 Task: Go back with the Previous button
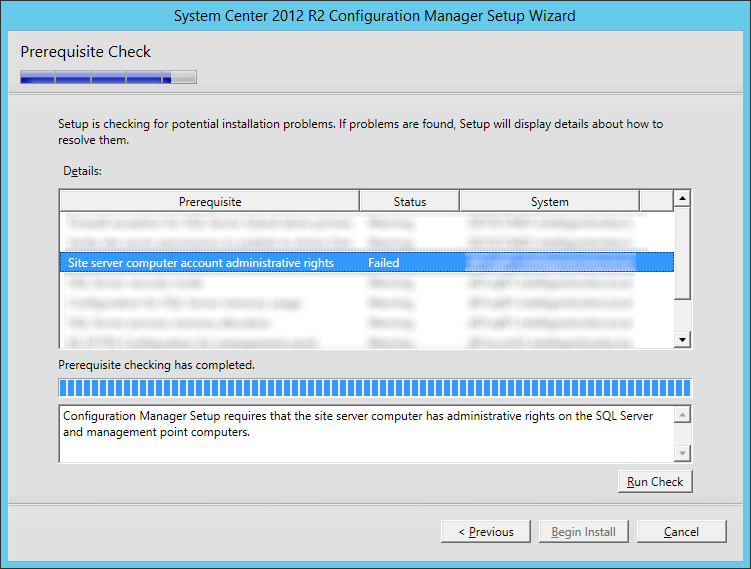click(x=486, y=532)
